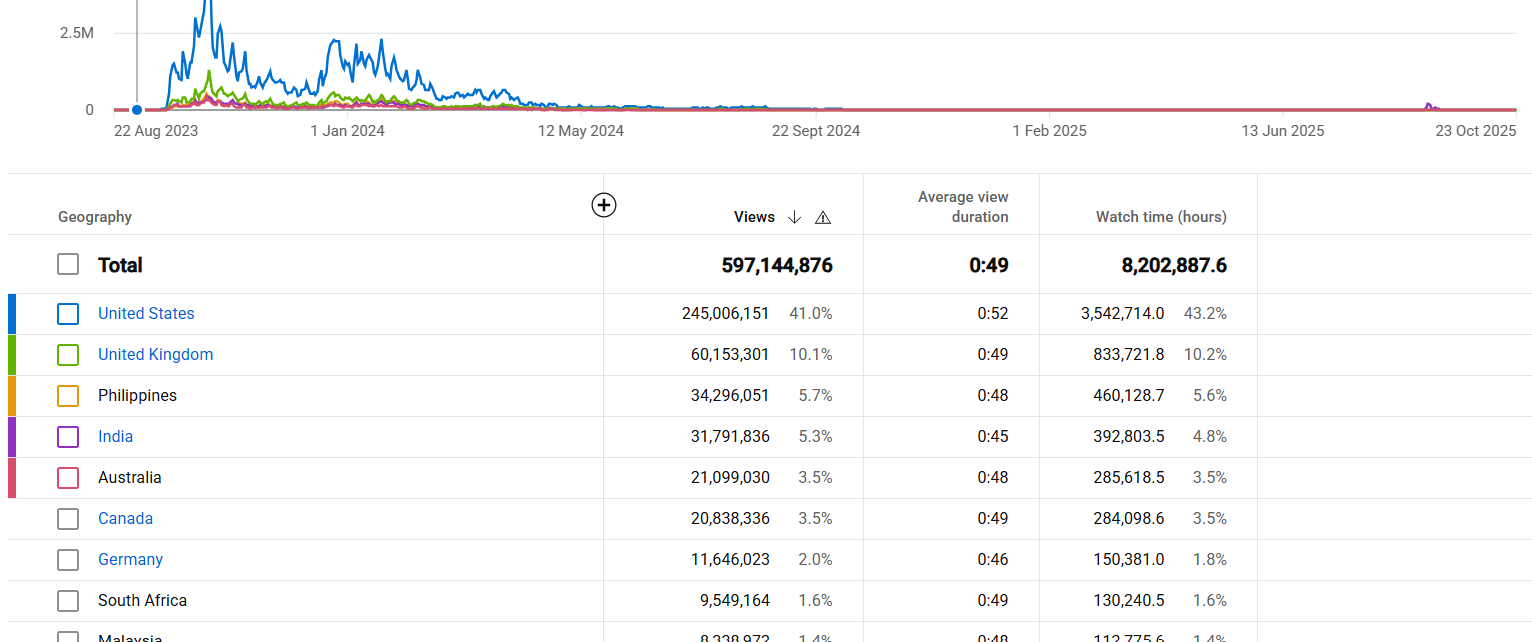Open the Canada geography link
Screen dimensions: 1532x642
[125, 518]
